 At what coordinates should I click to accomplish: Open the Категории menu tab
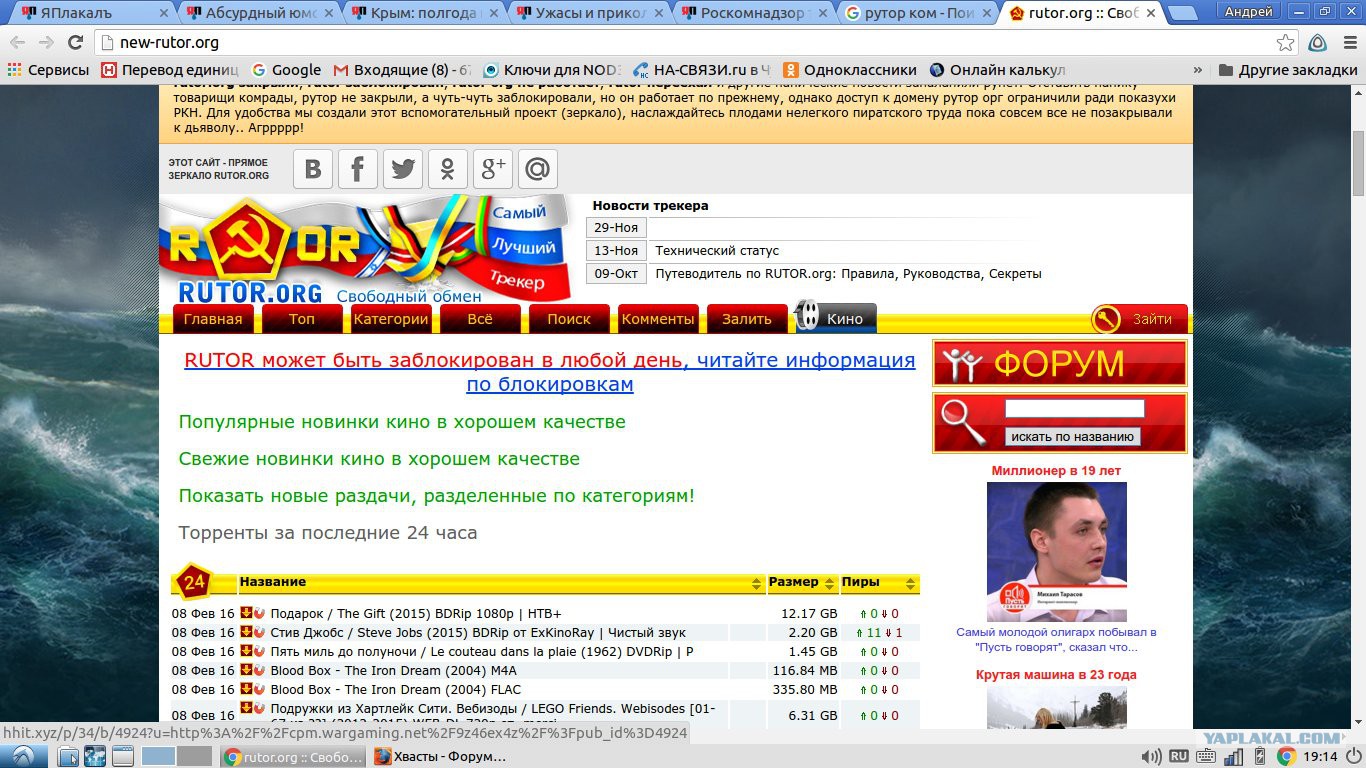(x=391, y=319)
